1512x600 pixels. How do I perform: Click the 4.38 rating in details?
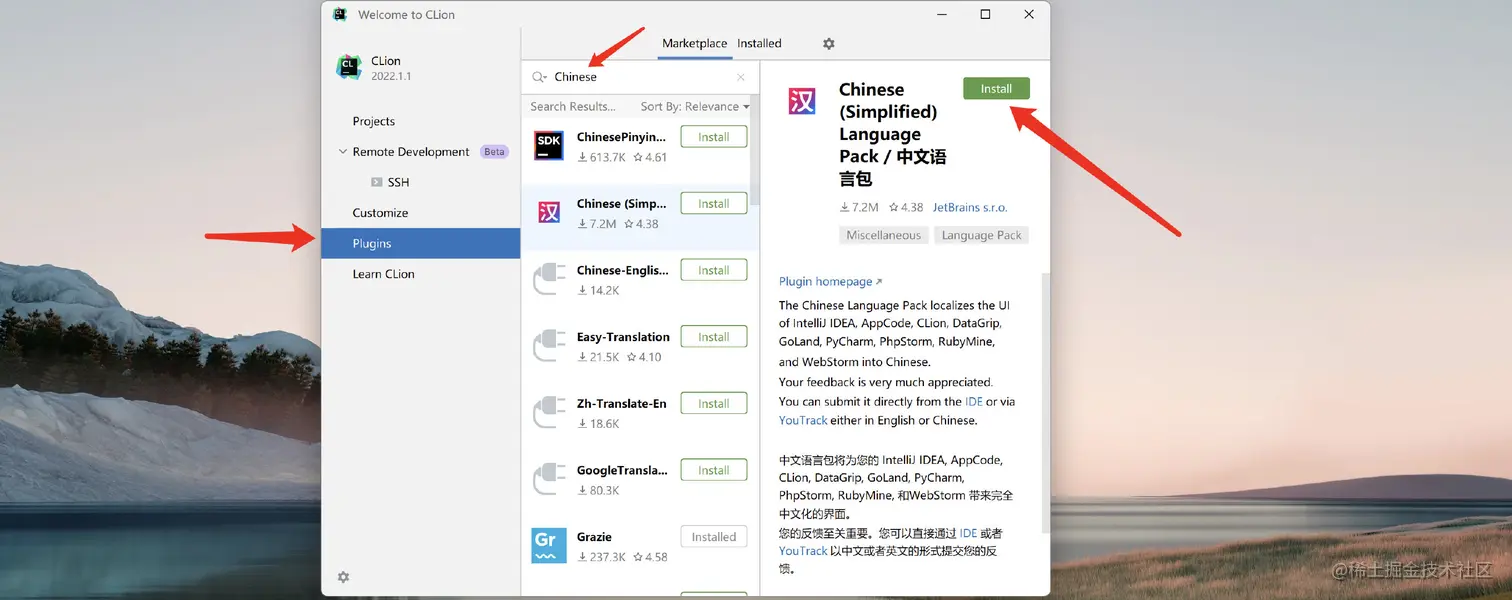[905, 208]
